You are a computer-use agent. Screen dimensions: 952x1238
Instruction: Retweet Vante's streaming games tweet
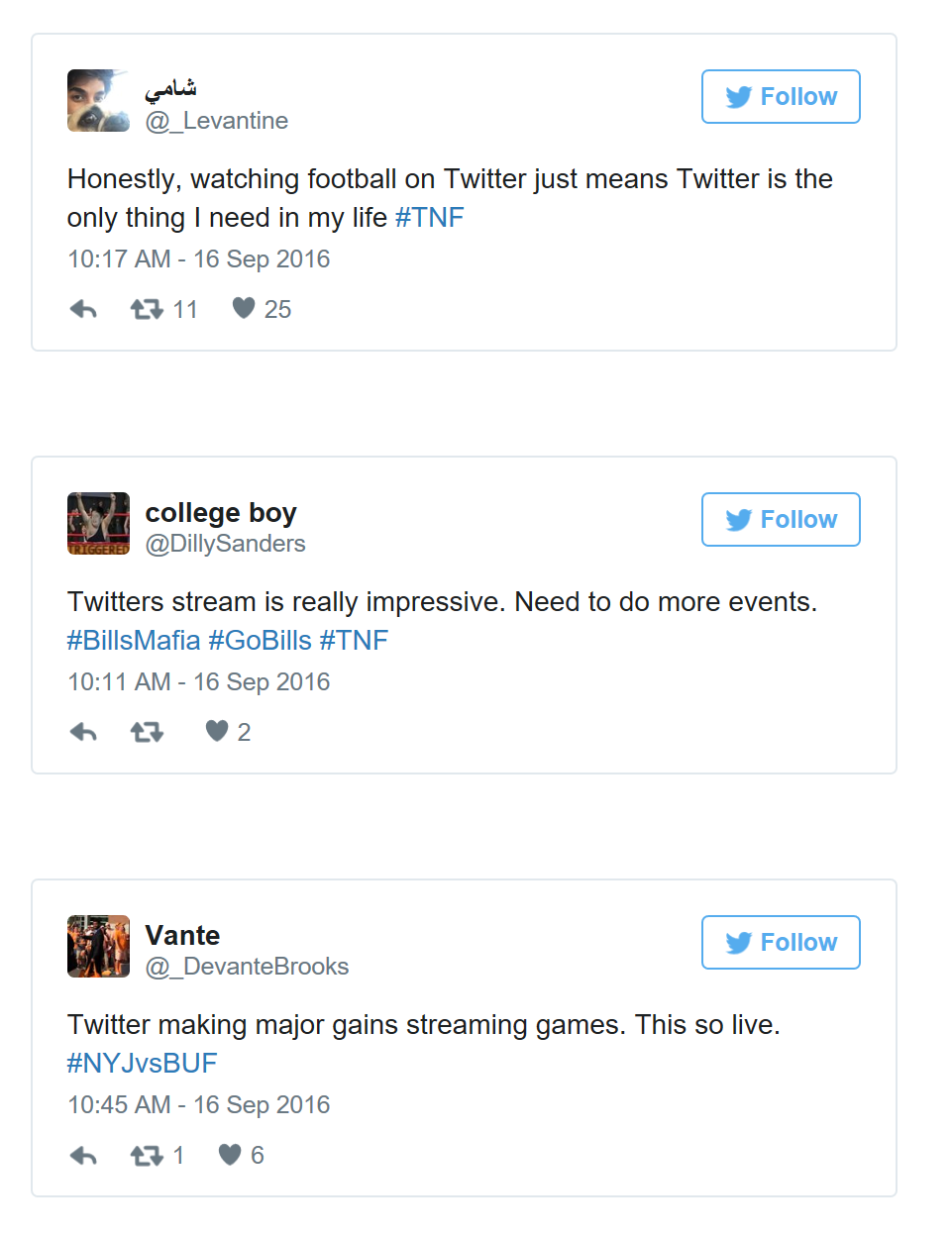pos(147,1156)
